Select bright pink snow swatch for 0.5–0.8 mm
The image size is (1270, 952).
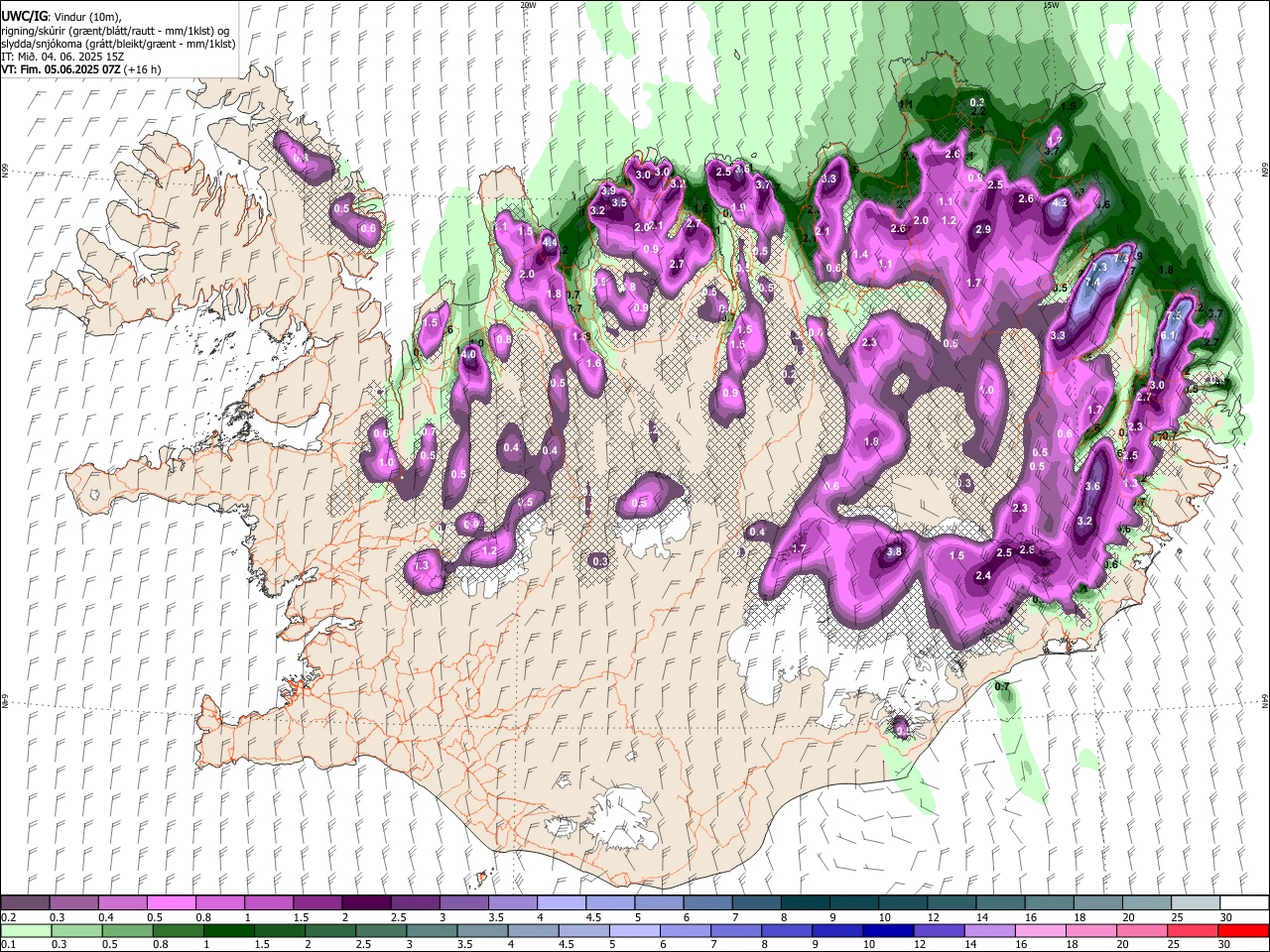click(x=171, y=903)
